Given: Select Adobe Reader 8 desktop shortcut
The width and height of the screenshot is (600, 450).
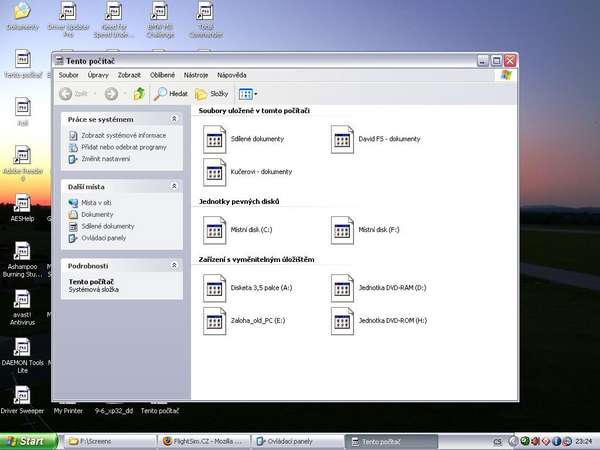Looking at the screenshot, I should (x=23, y=164).
